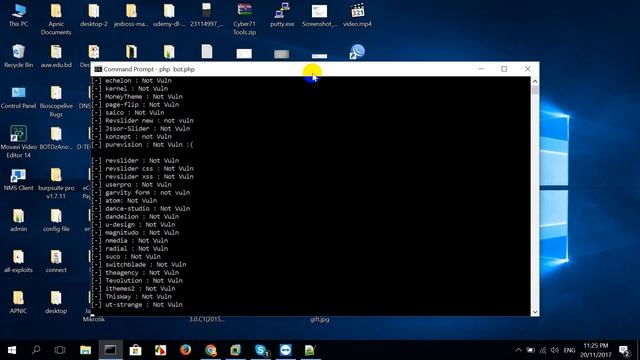Select the udemy-dl folder
The image size is (640, 360).
169,16
